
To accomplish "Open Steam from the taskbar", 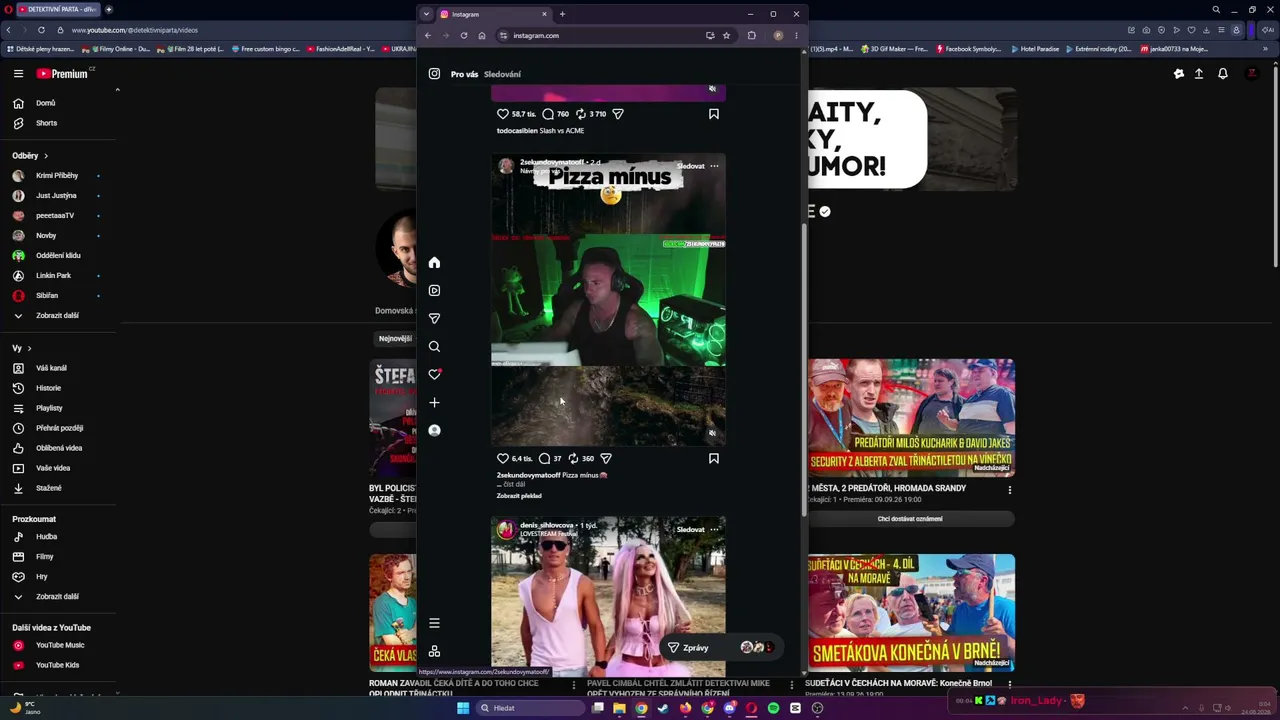I will coord(663,708).
